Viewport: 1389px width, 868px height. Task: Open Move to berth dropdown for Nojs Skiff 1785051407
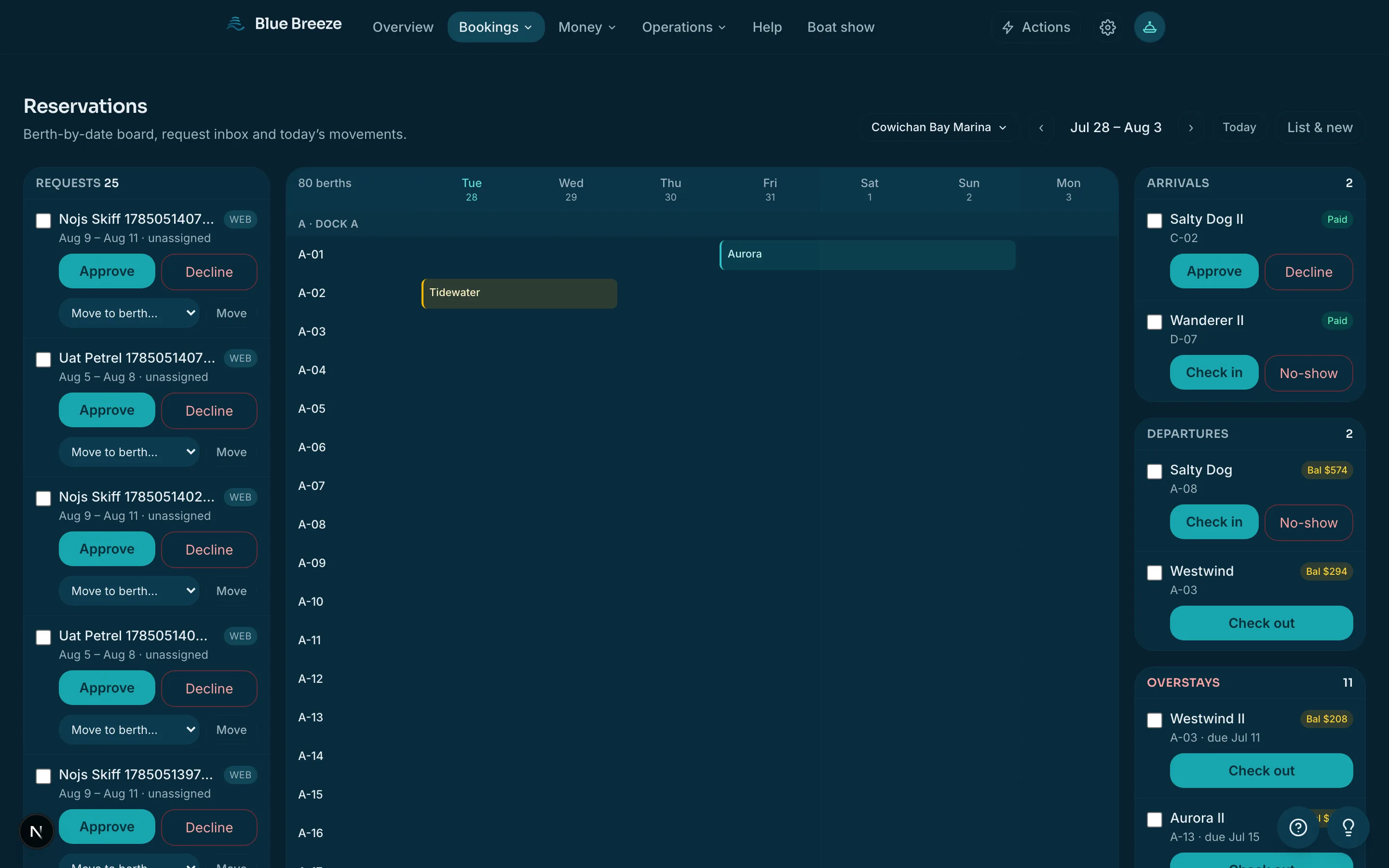tap(129, 313)
